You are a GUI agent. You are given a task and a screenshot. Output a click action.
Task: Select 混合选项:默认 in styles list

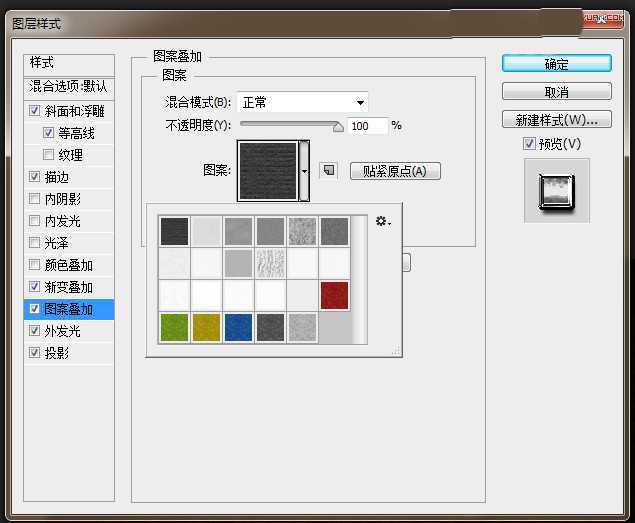click(69, 87)
